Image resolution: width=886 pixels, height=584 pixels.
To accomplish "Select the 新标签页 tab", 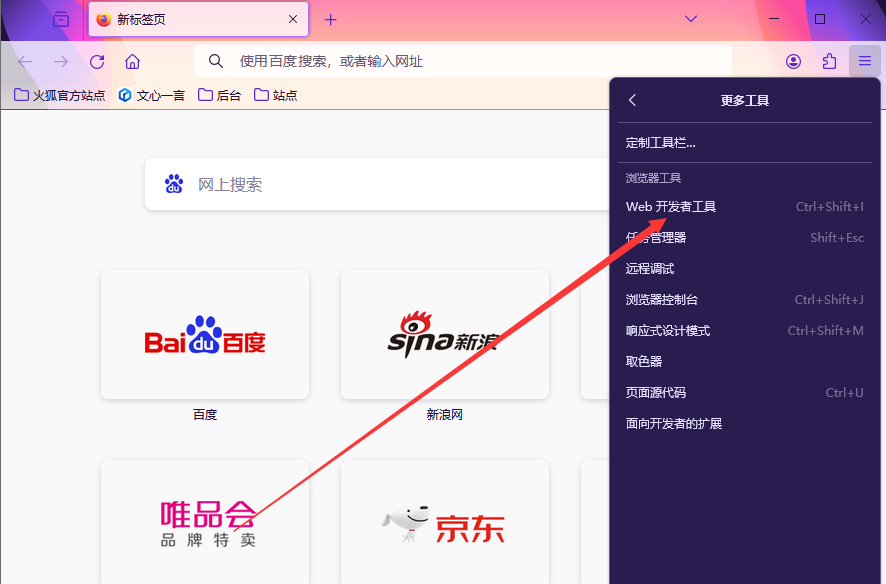I will (x=198, y=19).
